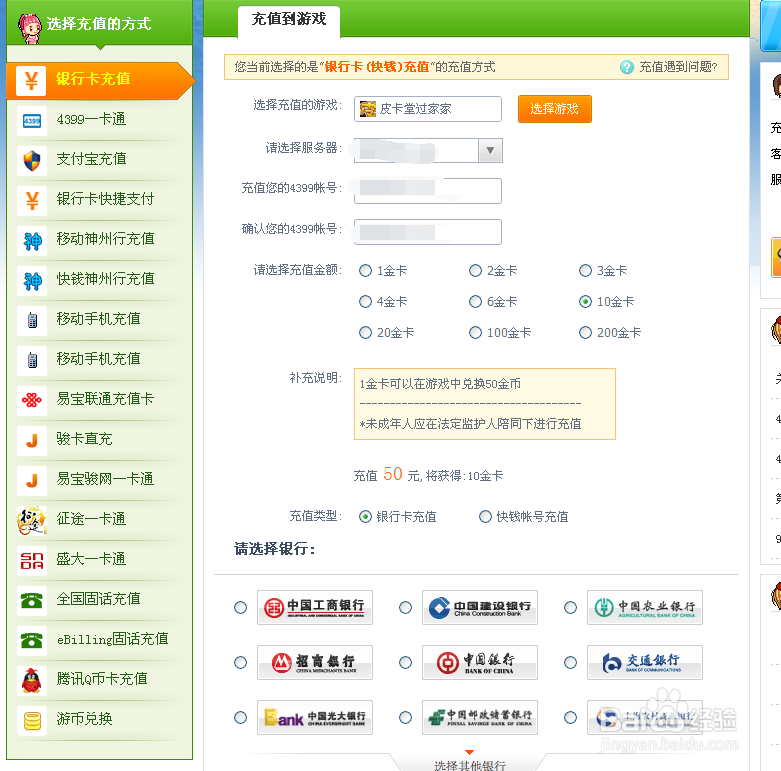
Task: Click the 易宝联通充值卡 Unicom icon
Action: tap(32, 400)
